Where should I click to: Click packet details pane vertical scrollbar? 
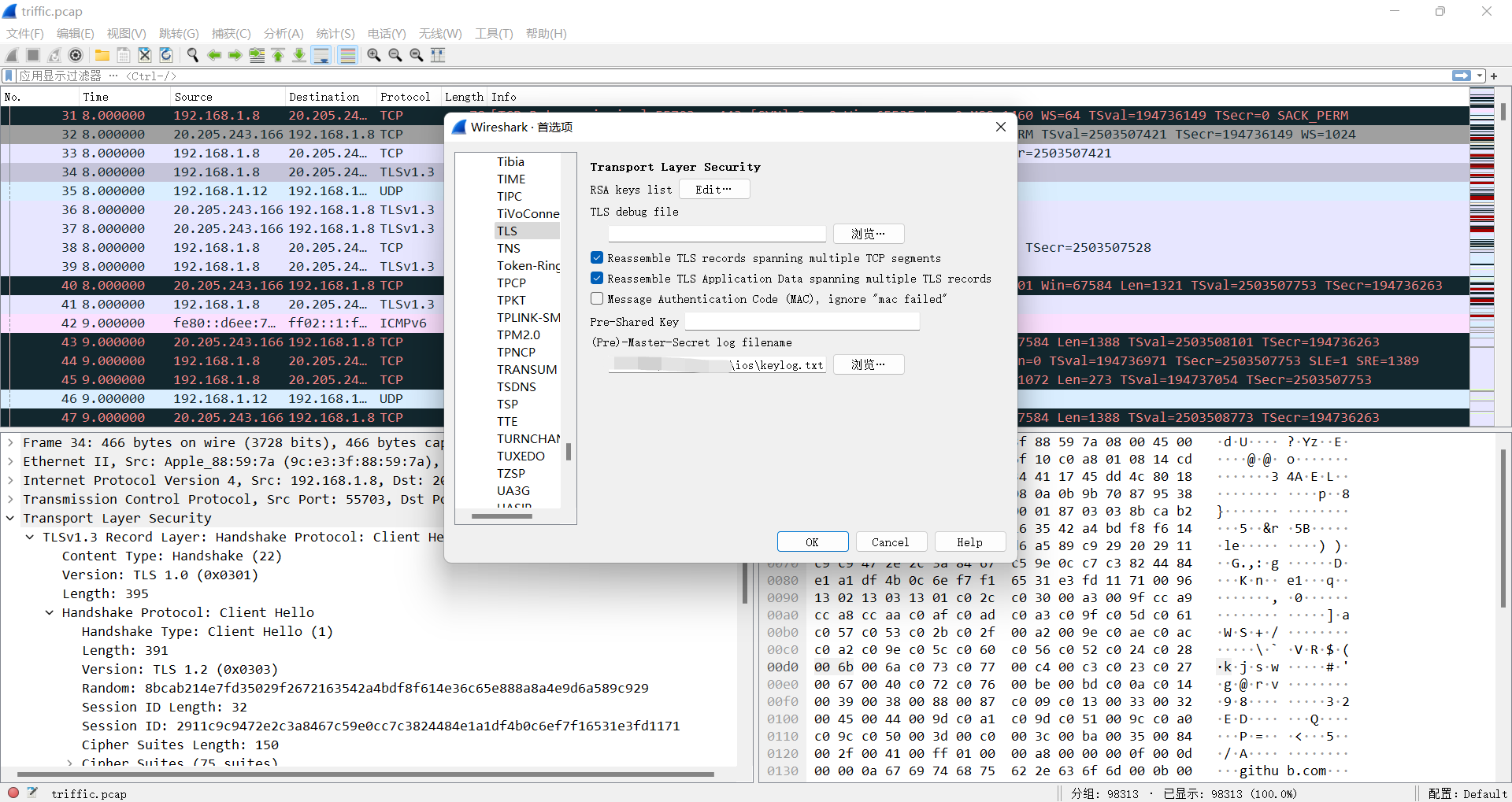click(x=744, y=584)
